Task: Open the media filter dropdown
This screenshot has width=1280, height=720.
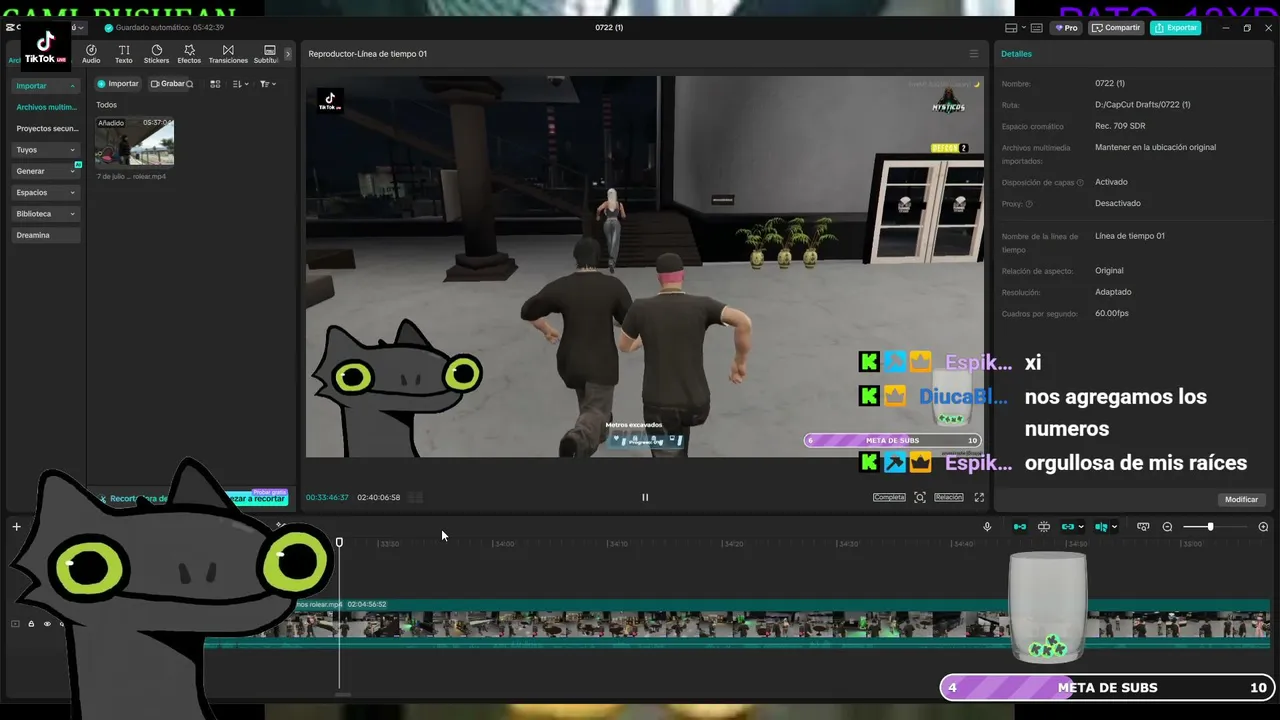Action: pyautogui.click(x=268, y=84)
